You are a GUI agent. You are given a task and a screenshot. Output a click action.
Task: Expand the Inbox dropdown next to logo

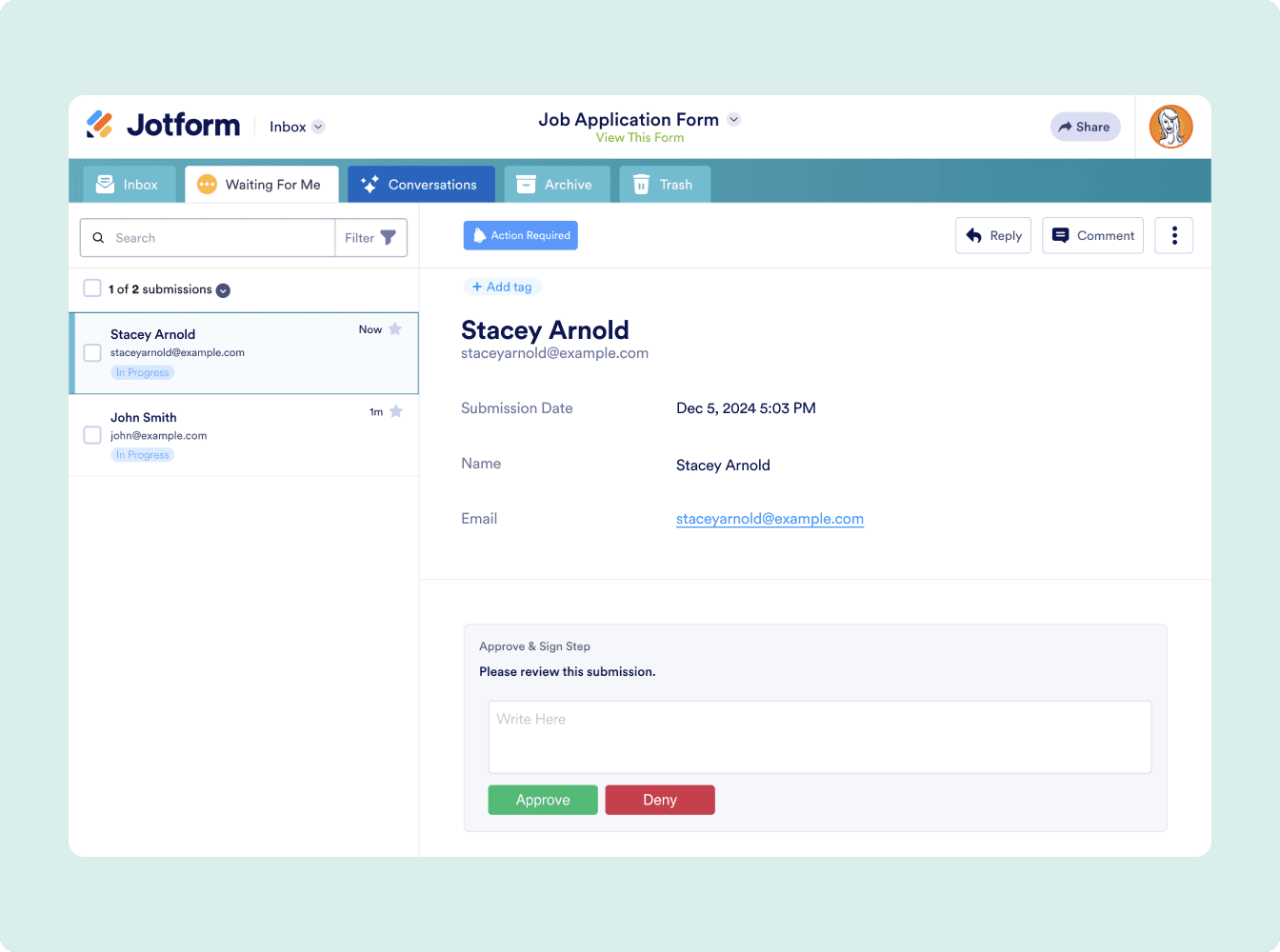click(318, 127)
